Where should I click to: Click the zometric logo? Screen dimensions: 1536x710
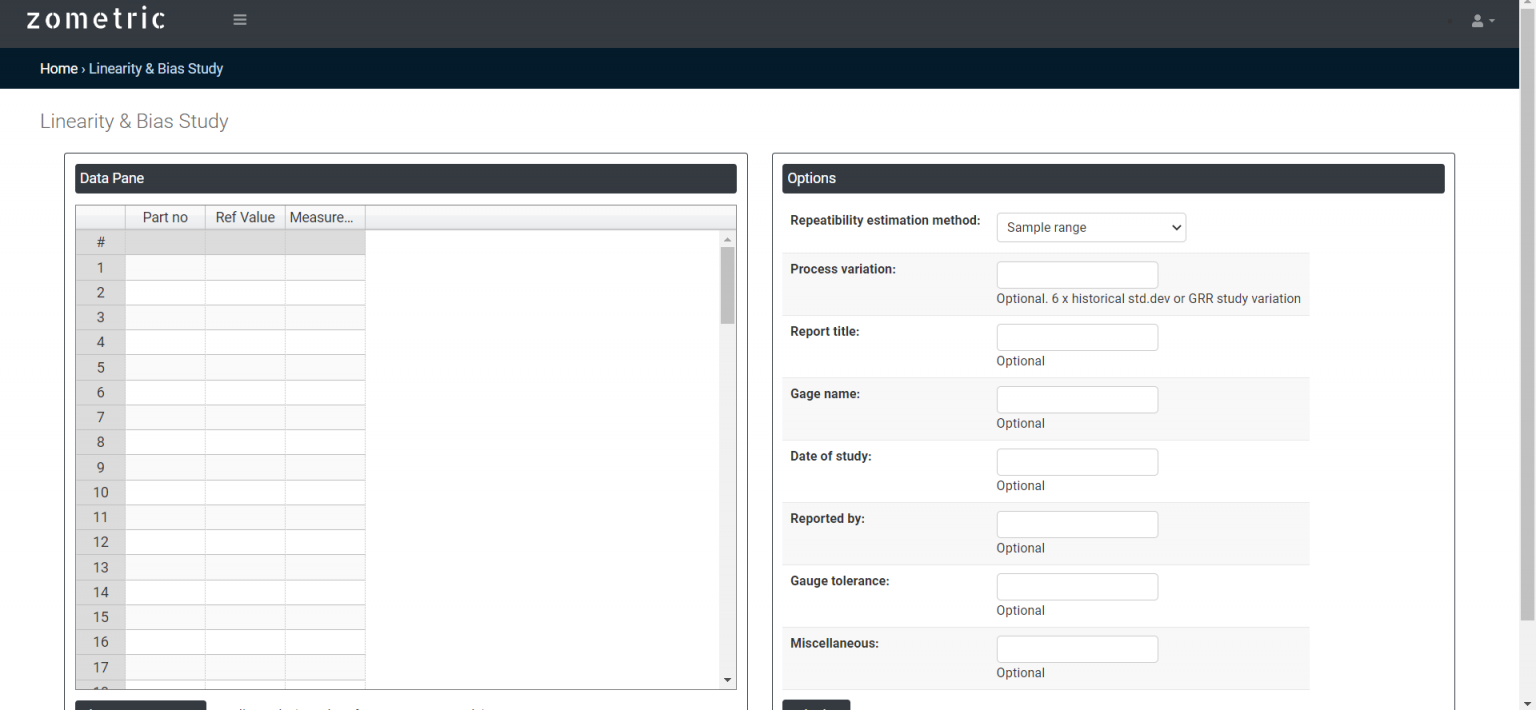(x=95, y=19)
